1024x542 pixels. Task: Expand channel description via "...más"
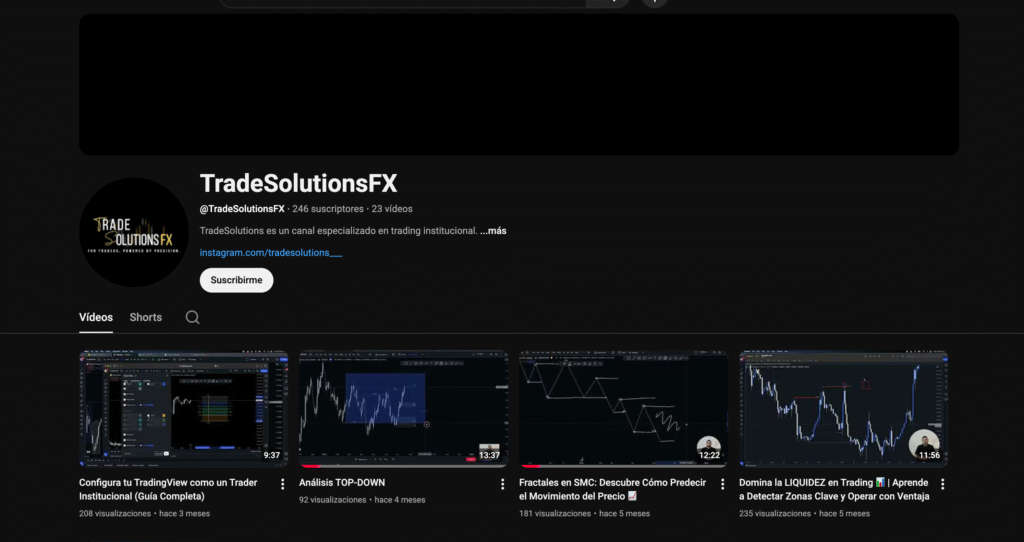coord(493,231)
